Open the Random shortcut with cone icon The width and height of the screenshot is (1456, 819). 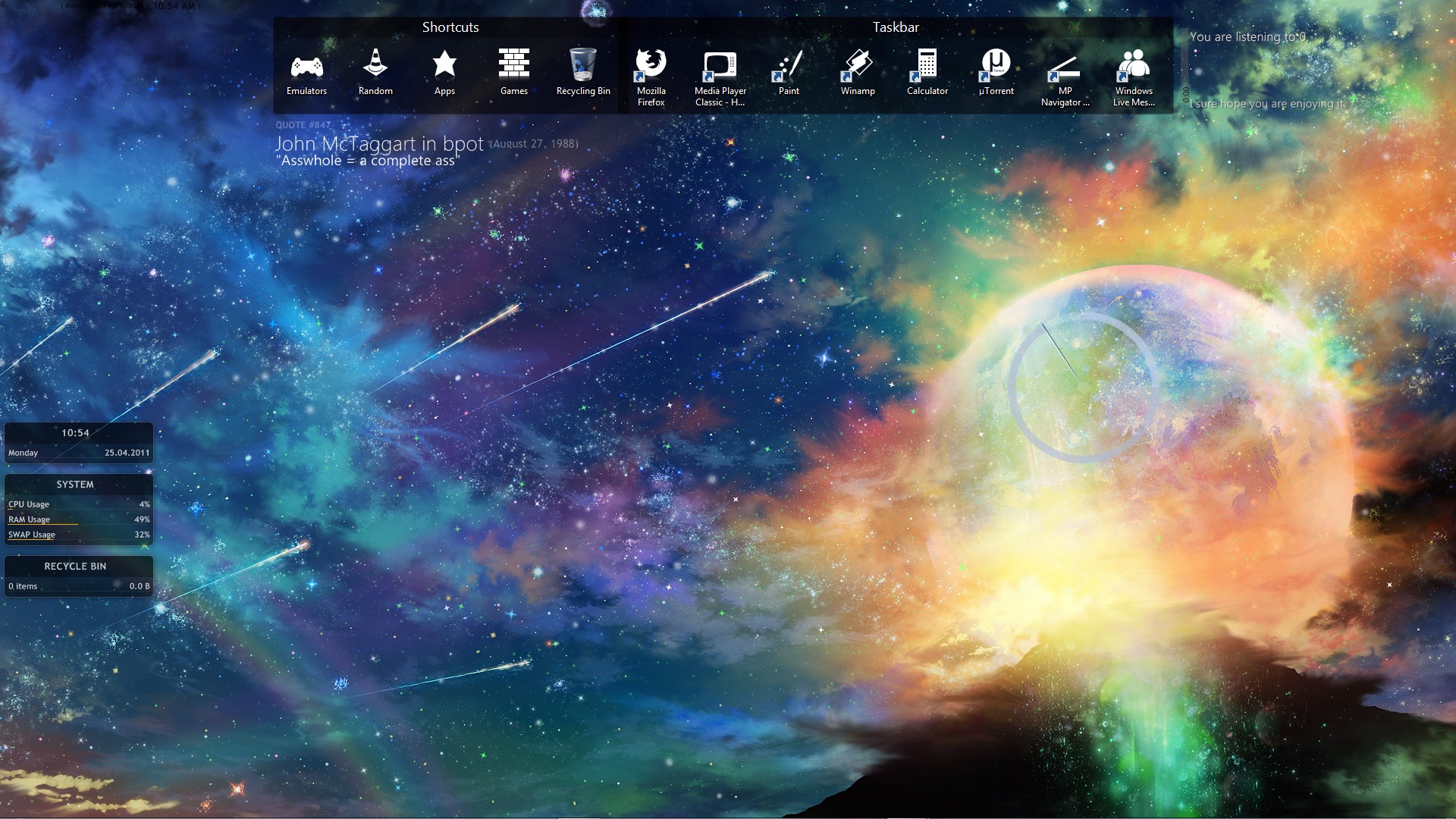pos(375,74)
